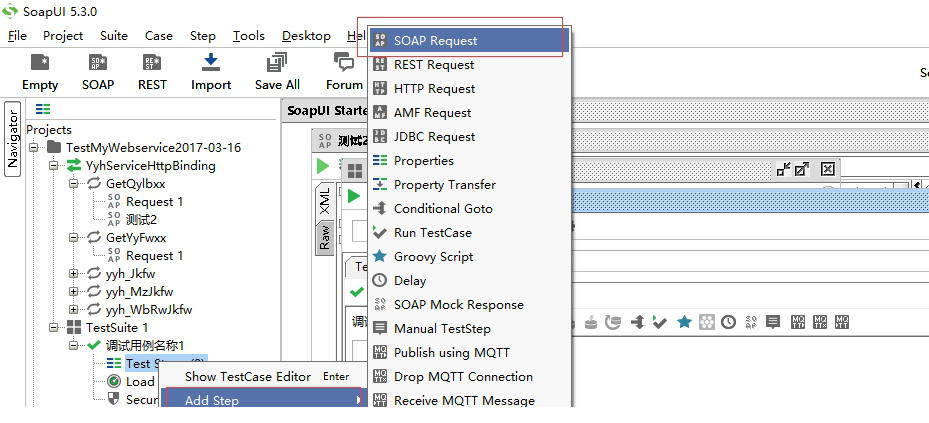Choose AMF Request from the submenu
The width and height of the screenshot is (929, 423).
click(469, 113)
